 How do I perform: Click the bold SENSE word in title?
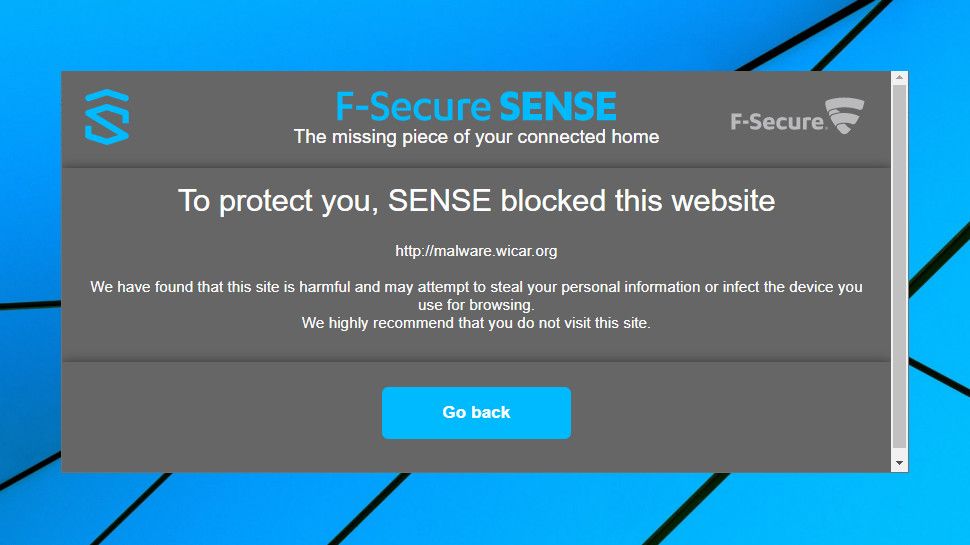tap(557, 107)
